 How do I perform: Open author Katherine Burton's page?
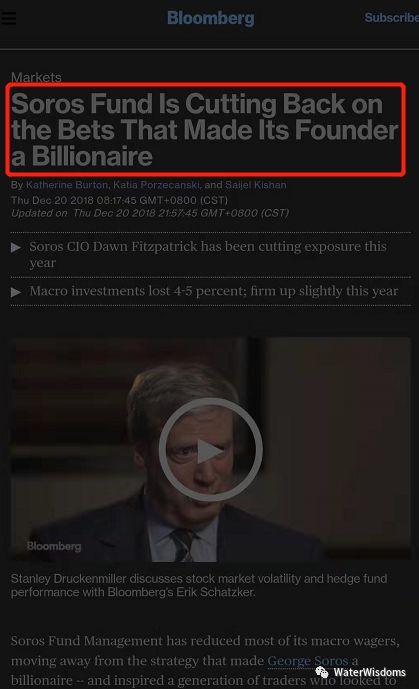point(67,185)
